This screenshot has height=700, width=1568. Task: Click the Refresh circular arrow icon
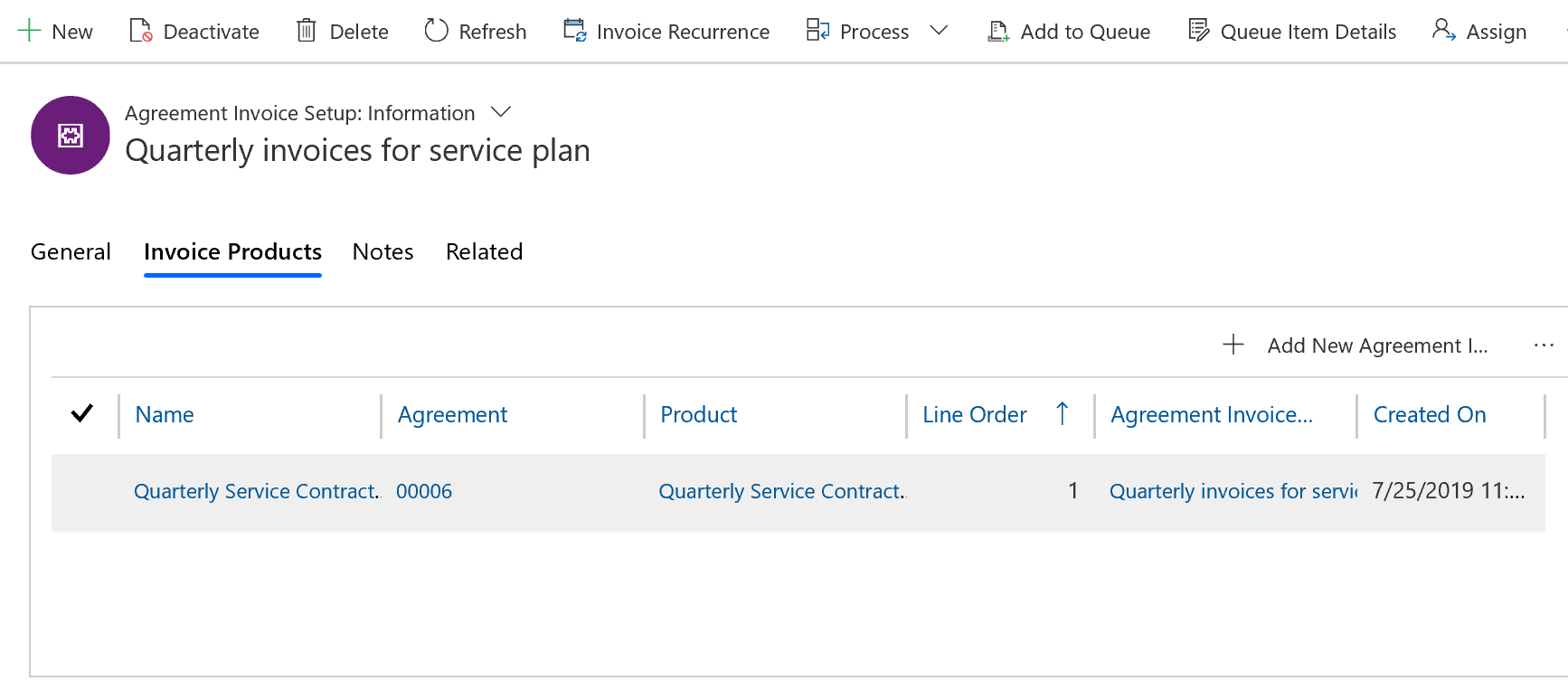click(436, 31)
